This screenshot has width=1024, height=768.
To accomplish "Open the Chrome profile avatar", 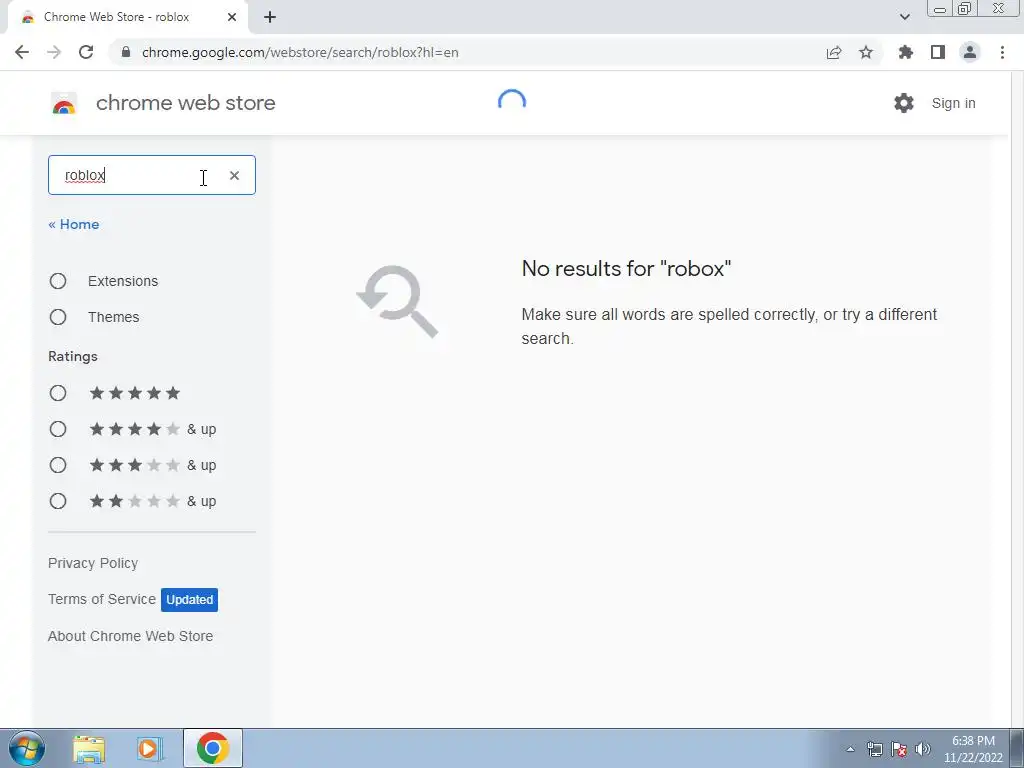I will (970, 52).
